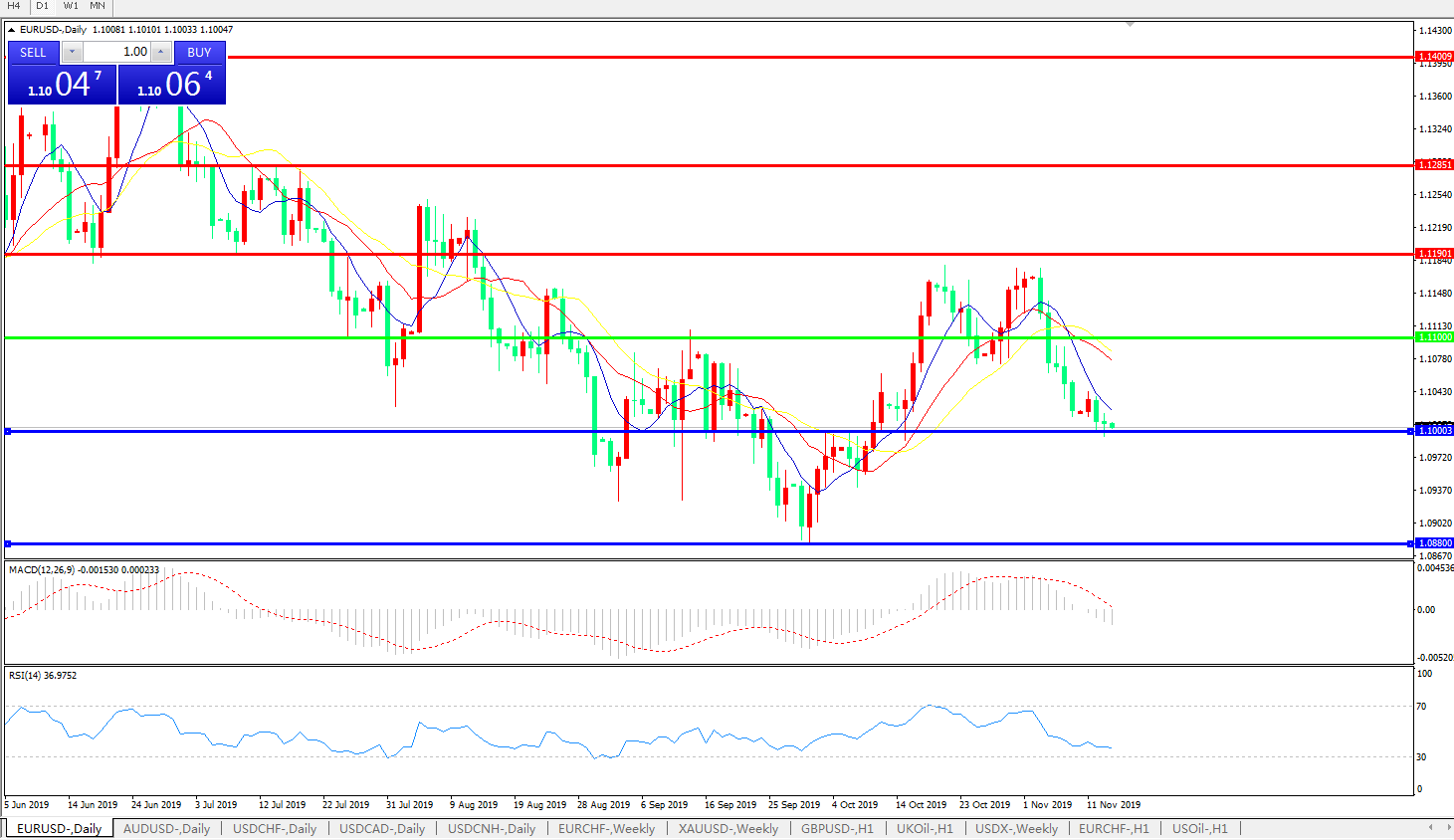Select the blue 1.10003 line right handle
Screen dimensions: 1454x840
[1410, 431]
